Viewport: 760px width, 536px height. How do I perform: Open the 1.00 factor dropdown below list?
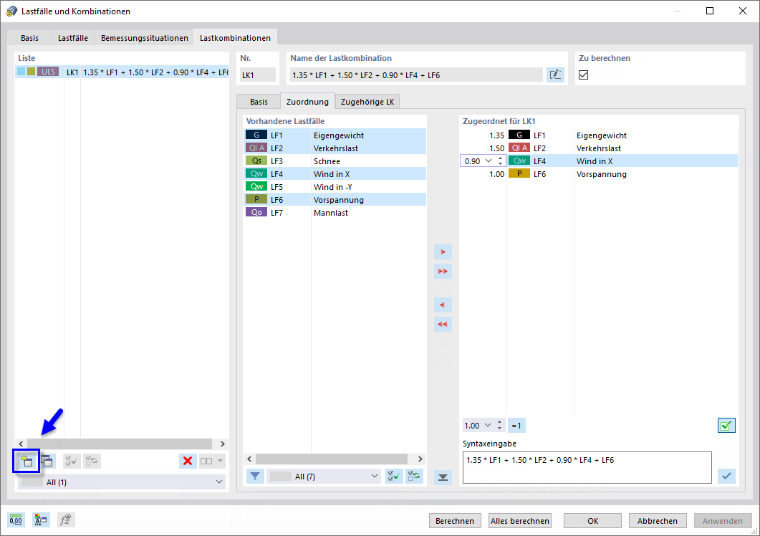[488, 426]
